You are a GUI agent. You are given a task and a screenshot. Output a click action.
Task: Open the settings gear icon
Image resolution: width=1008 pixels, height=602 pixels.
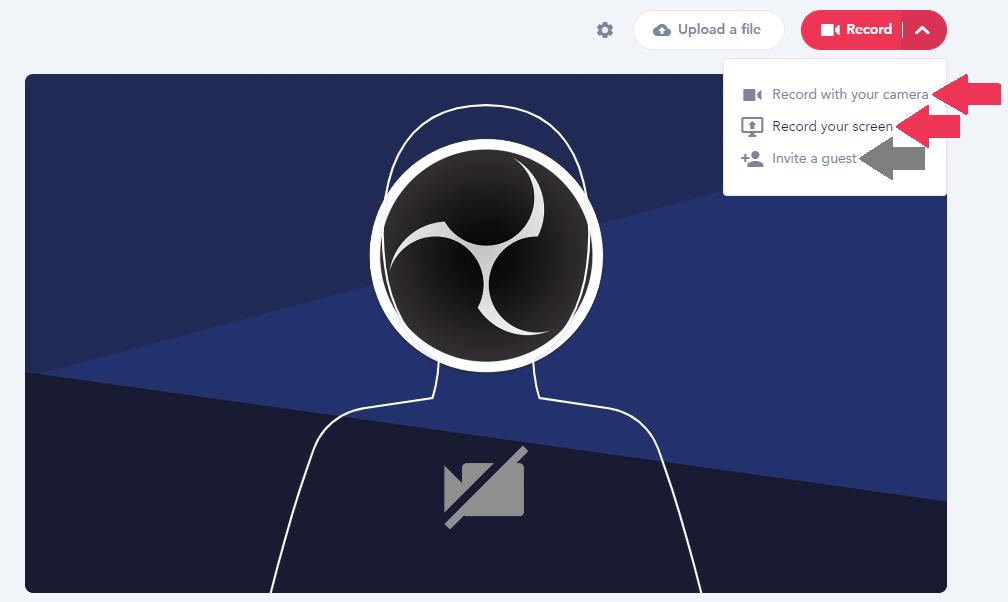tap(604, 30)
